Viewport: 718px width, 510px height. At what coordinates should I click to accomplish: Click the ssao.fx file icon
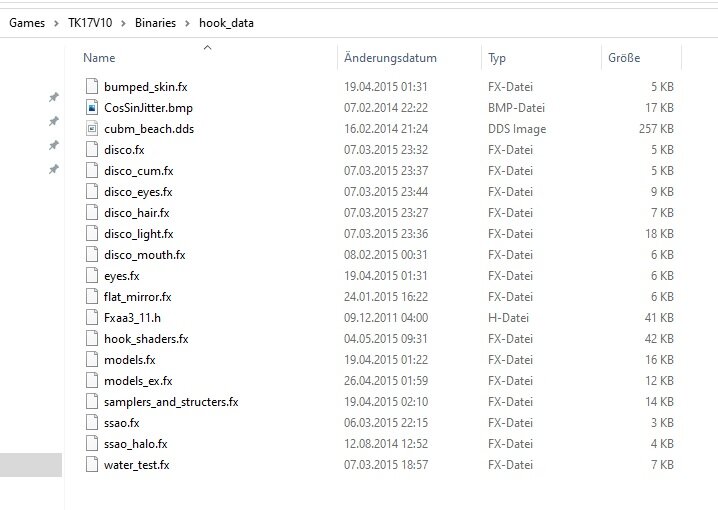[92, 423]
